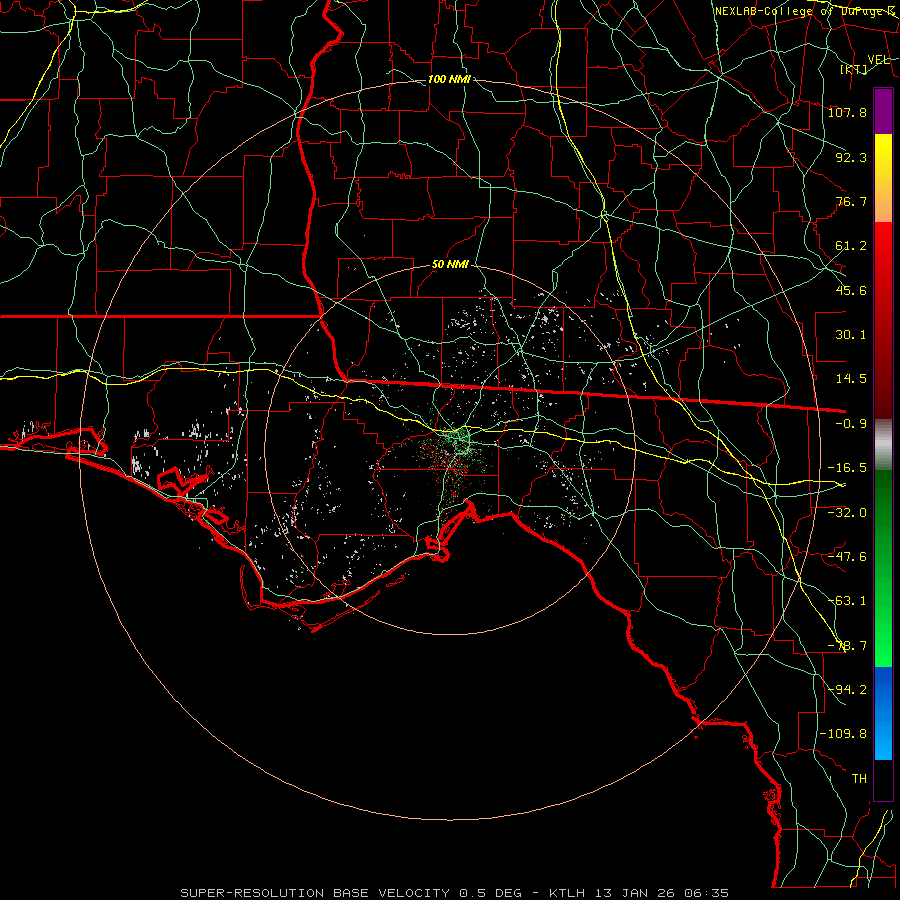
Task: Click the purple segment of the color bar
Action: point(883,111)
